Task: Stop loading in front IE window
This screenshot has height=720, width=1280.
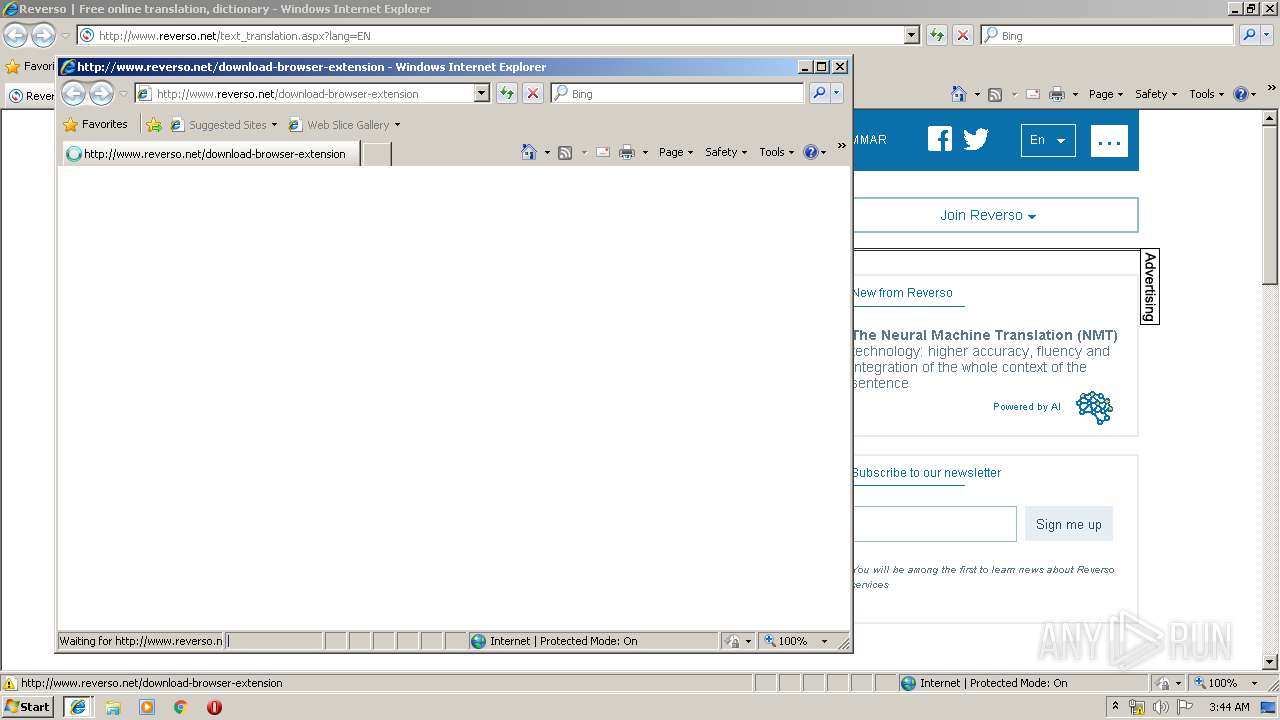Action: (533, 93)
